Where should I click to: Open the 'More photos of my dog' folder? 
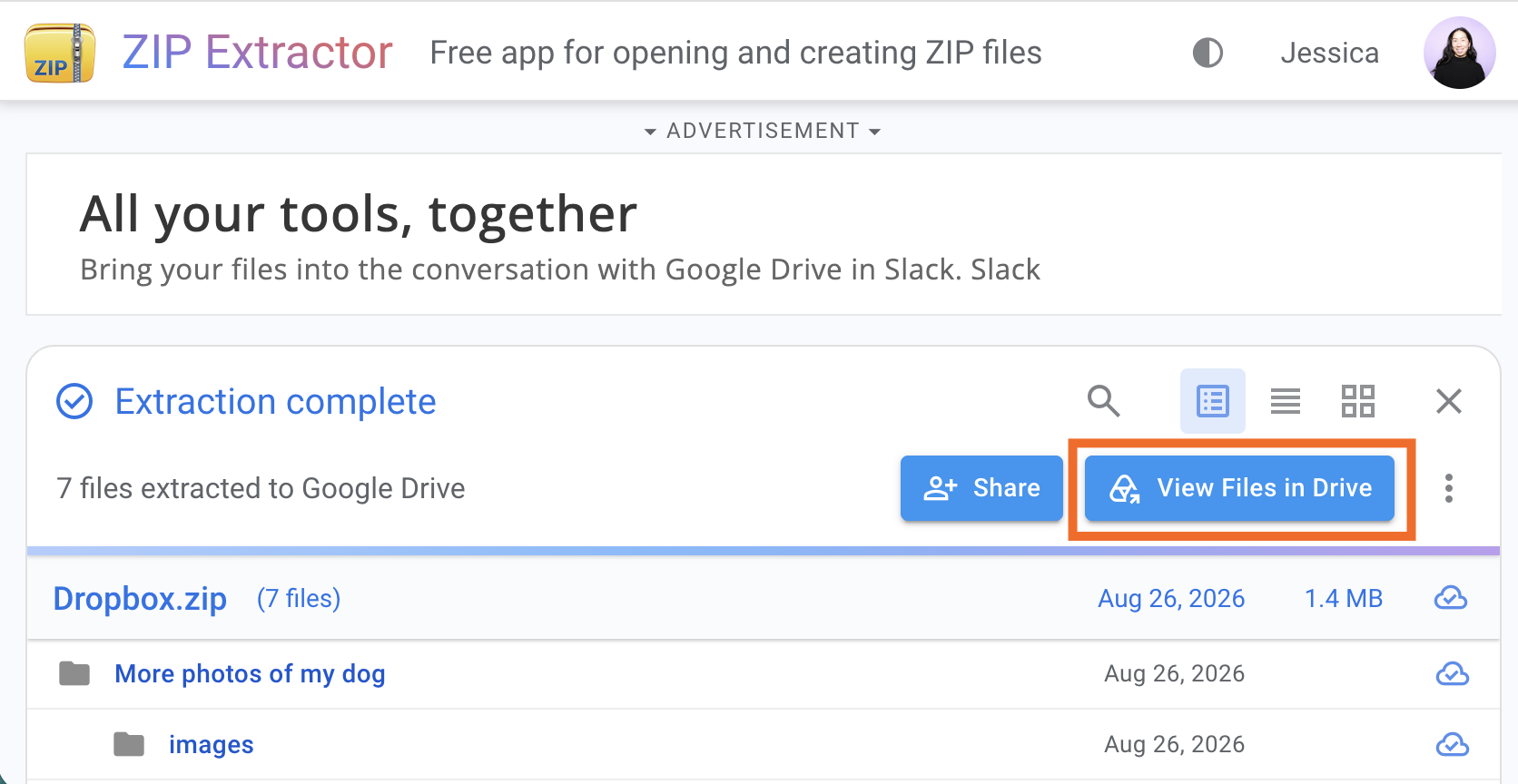click(250, 674)
